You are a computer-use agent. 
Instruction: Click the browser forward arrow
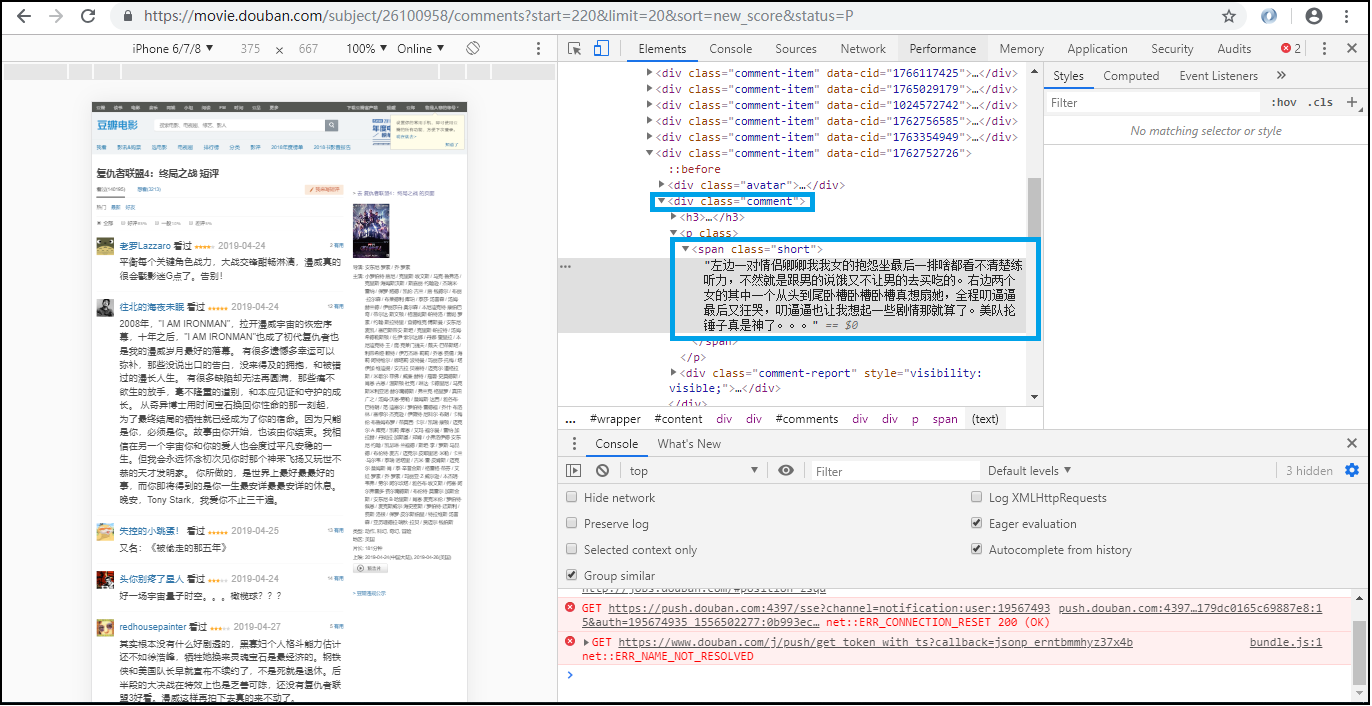[56, 16]
